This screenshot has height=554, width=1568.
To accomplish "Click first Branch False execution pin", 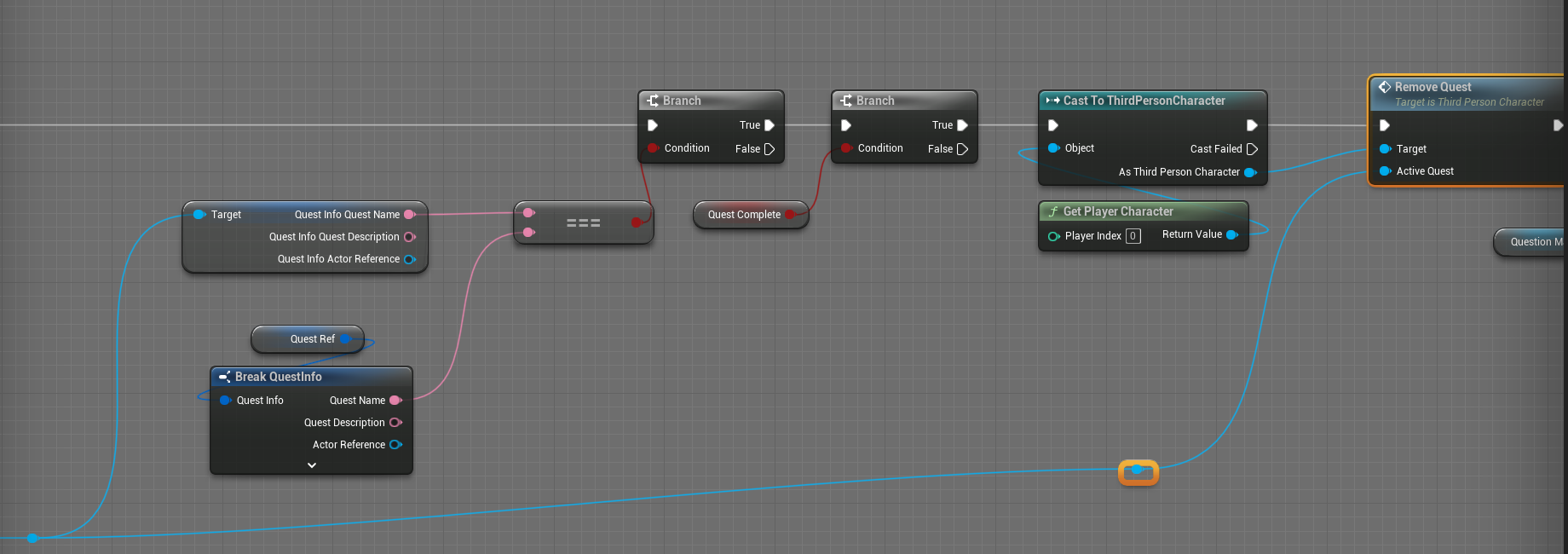I will tap(770, 149).
